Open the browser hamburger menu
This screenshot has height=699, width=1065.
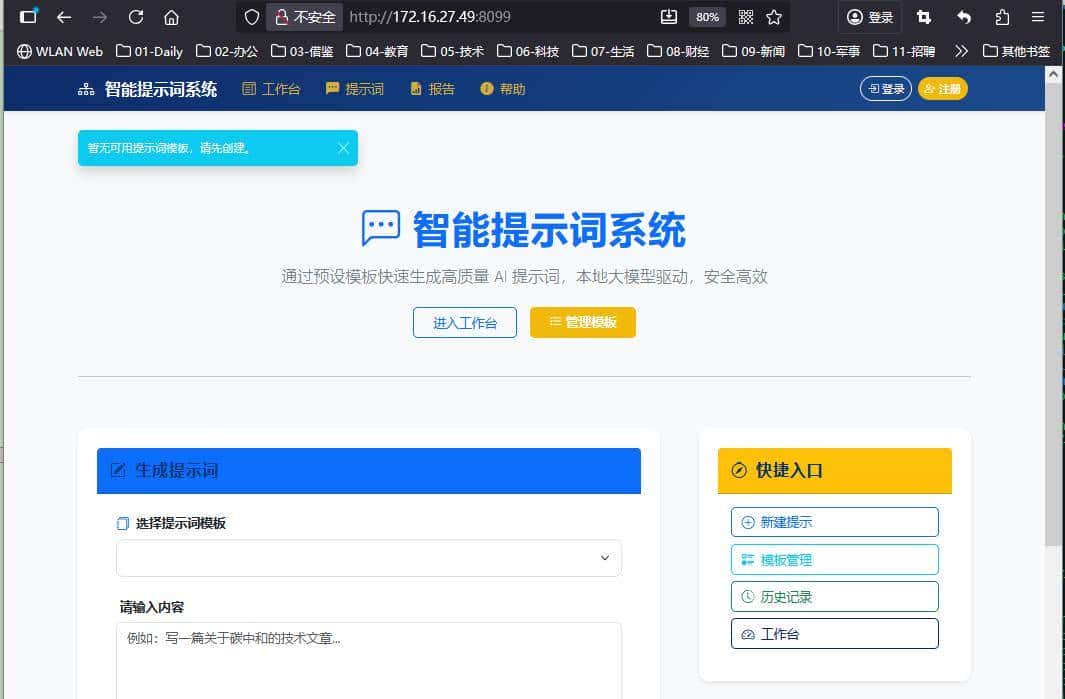pyautogui.click(x=1038, y=16)
